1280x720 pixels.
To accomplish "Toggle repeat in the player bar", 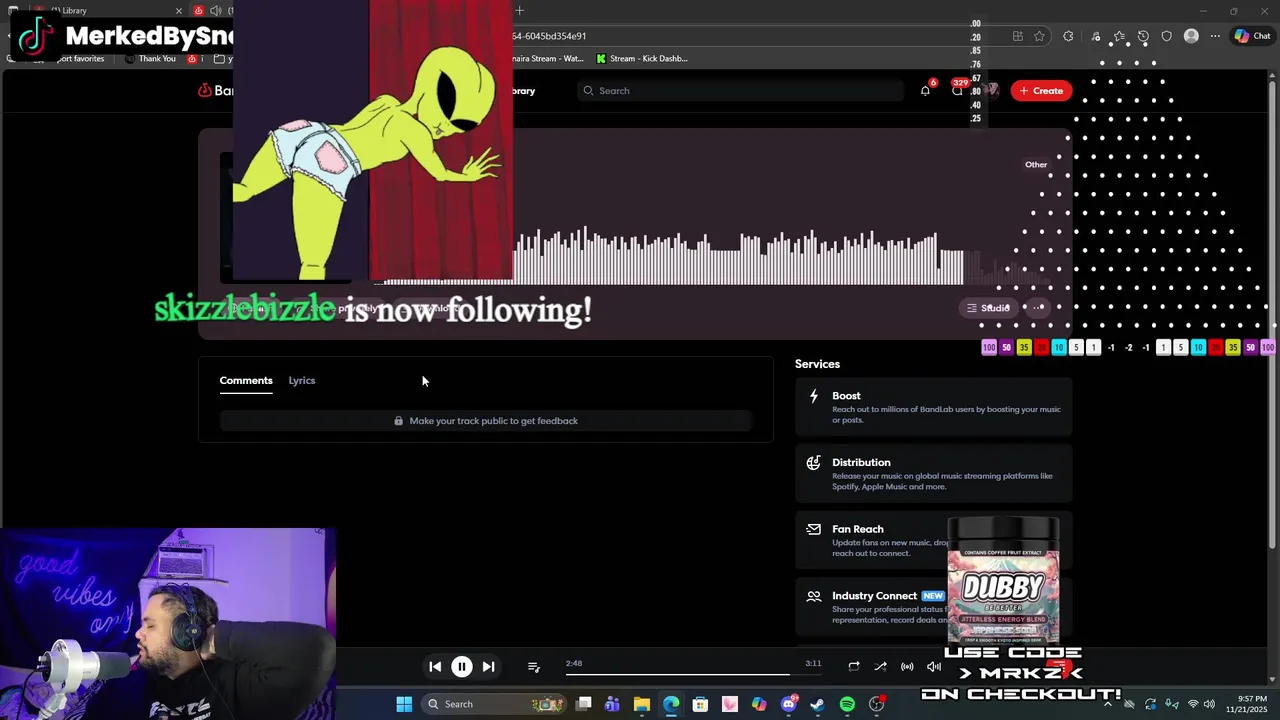I will [853, 667].
